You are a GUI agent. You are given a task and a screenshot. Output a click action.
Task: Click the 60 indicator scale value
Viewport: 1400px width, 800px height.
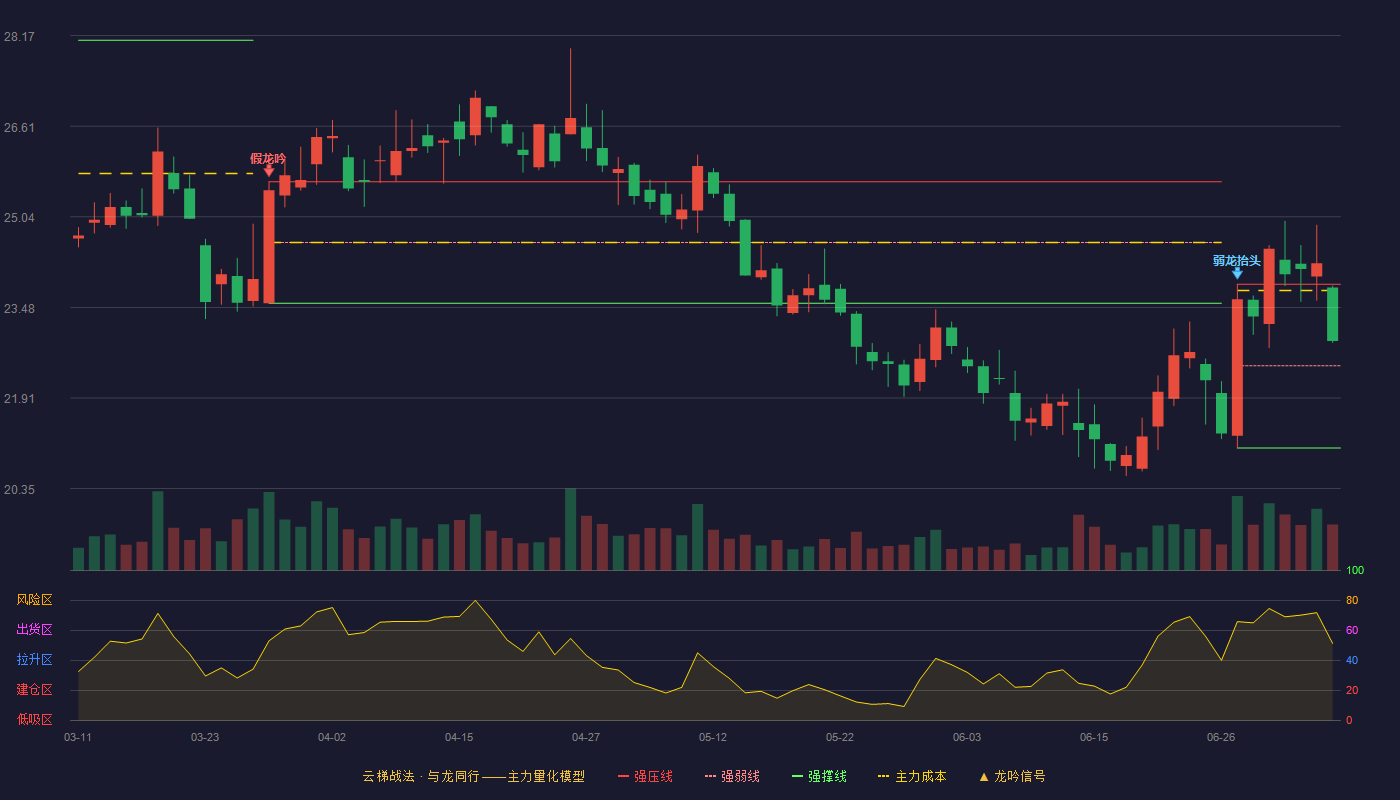1352,630
